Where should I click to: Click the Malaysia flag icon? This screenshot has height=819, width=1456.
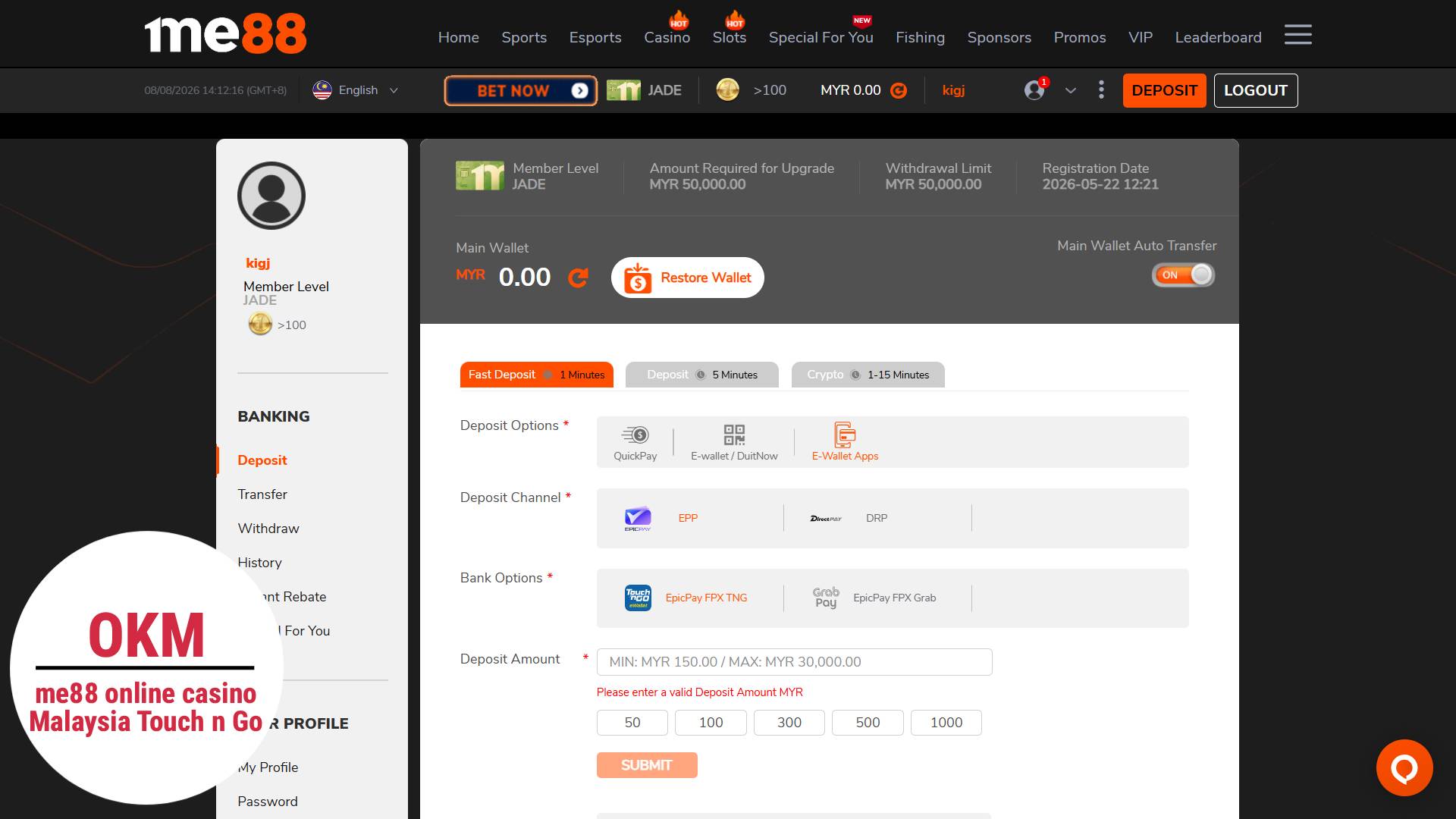point(322,90)
